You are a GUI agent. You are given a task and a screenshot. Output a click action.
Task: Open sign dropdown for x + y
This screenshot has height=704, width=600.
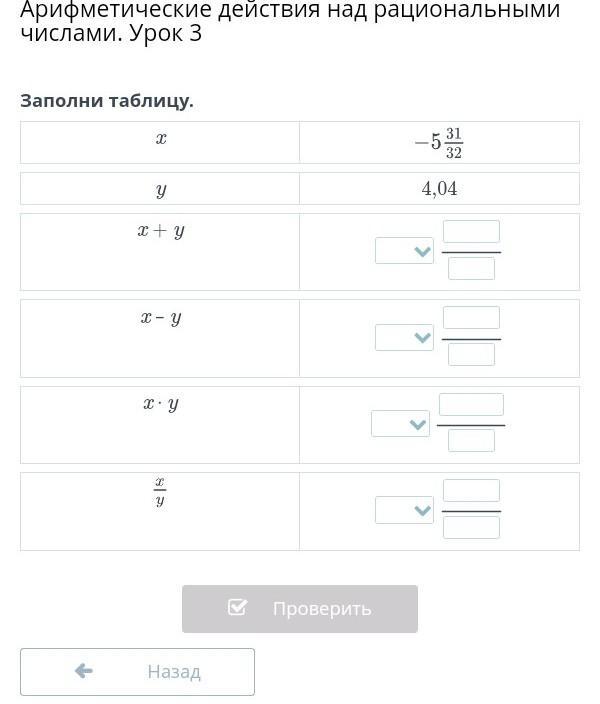[x=405, y=251]
